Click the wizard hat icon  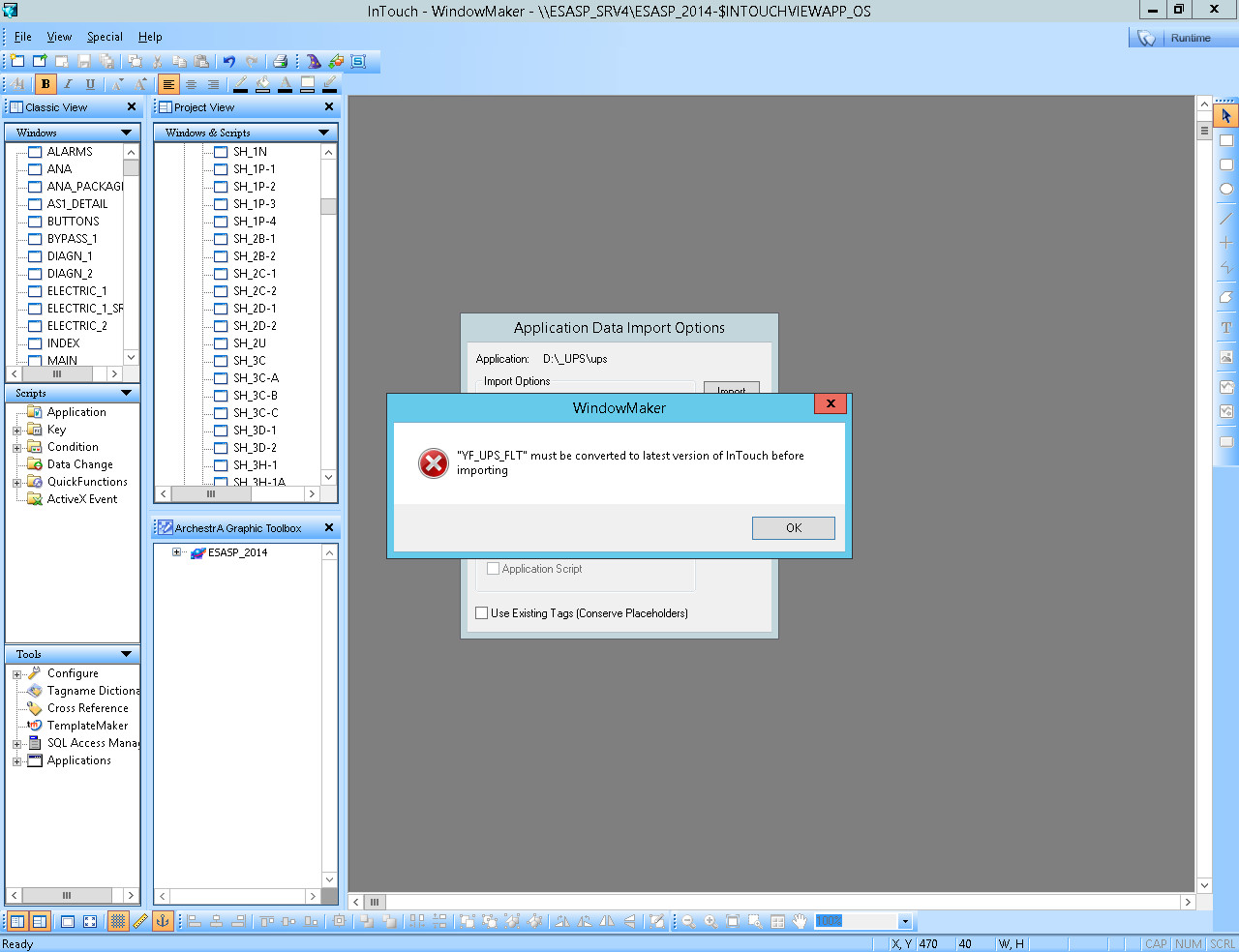tap(314, 61)
